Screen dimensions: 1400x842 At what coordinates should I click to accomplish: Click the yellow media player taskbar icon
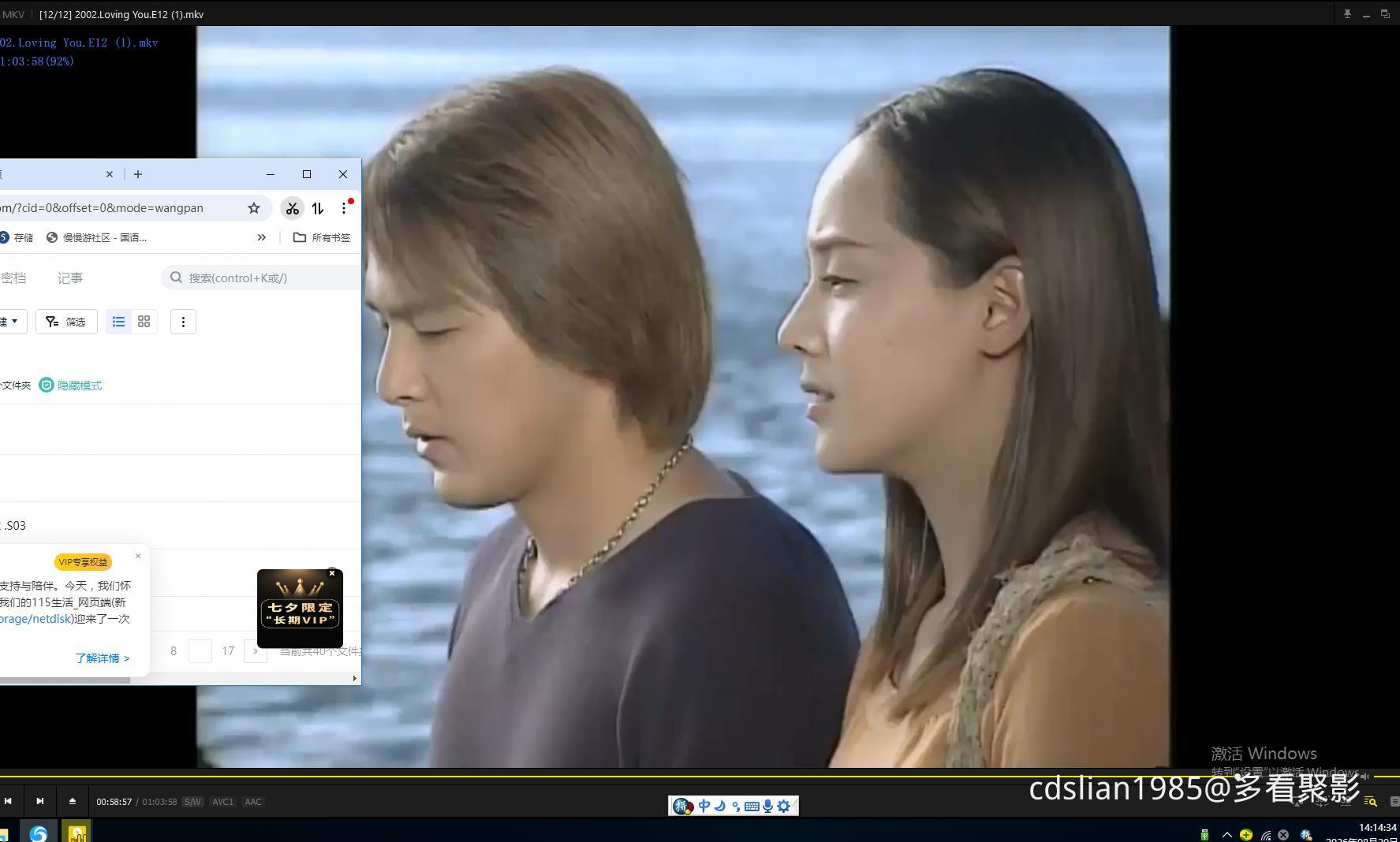tap(77, 833)
